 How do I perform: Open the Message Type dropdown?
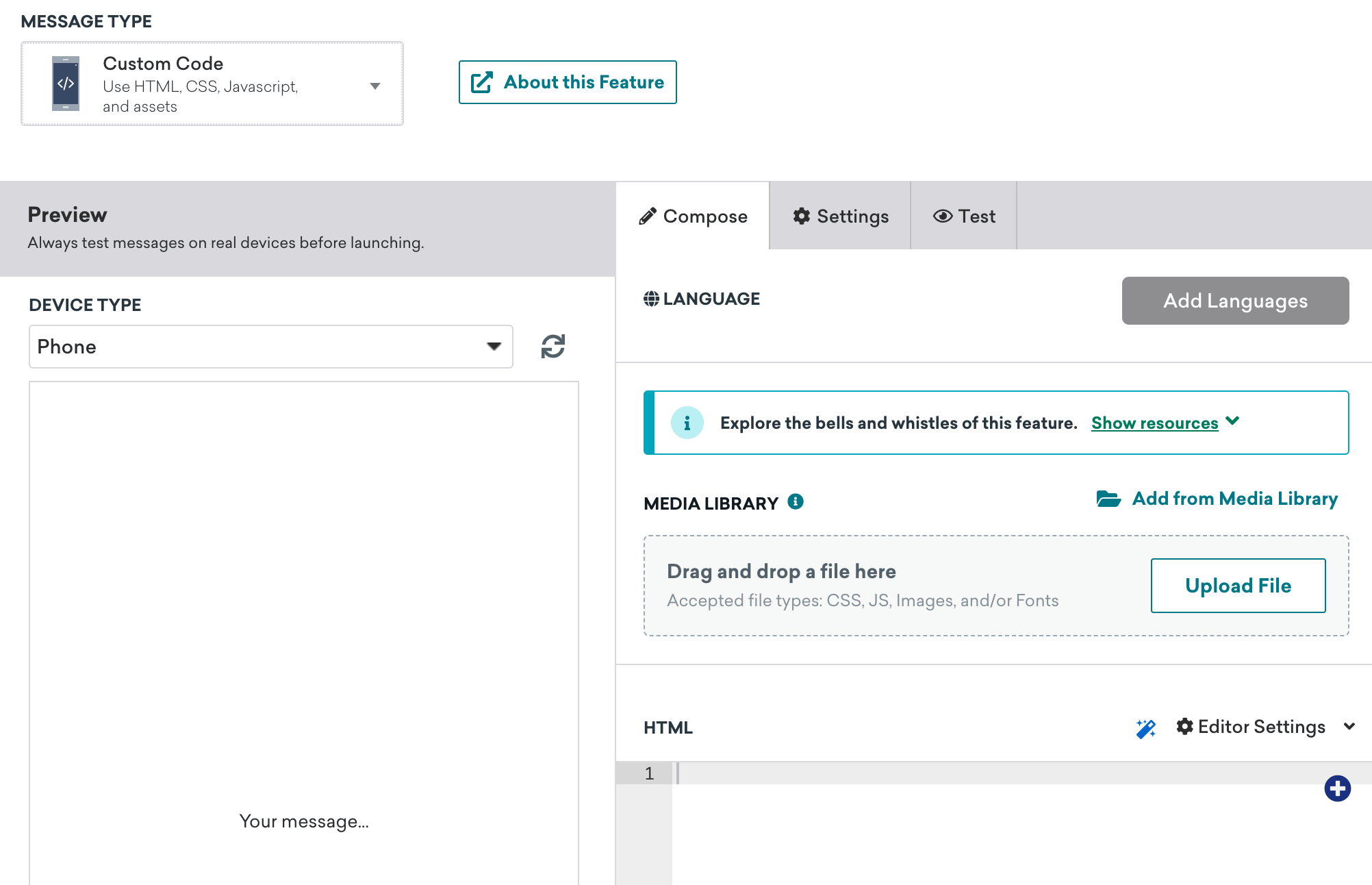[x=374, y=86]
